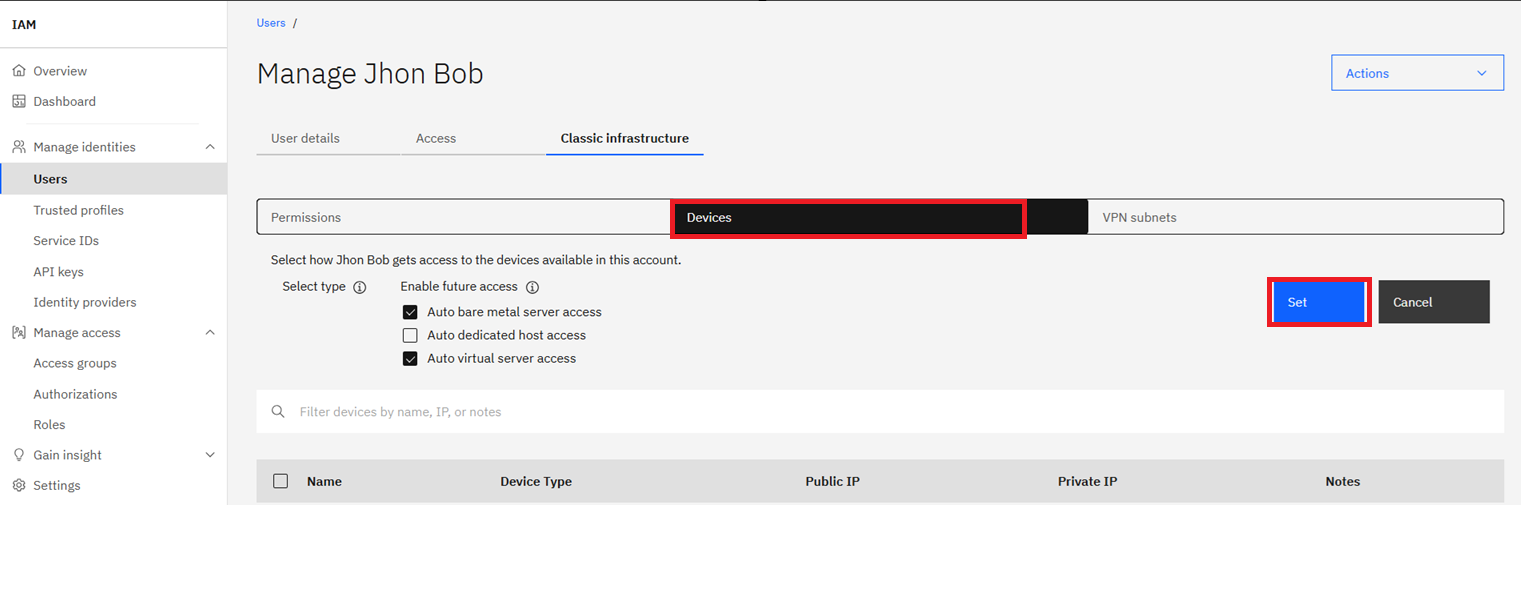
Task: Click the filter devices input field
Action: pyautogui.click(x=880, y=412)
